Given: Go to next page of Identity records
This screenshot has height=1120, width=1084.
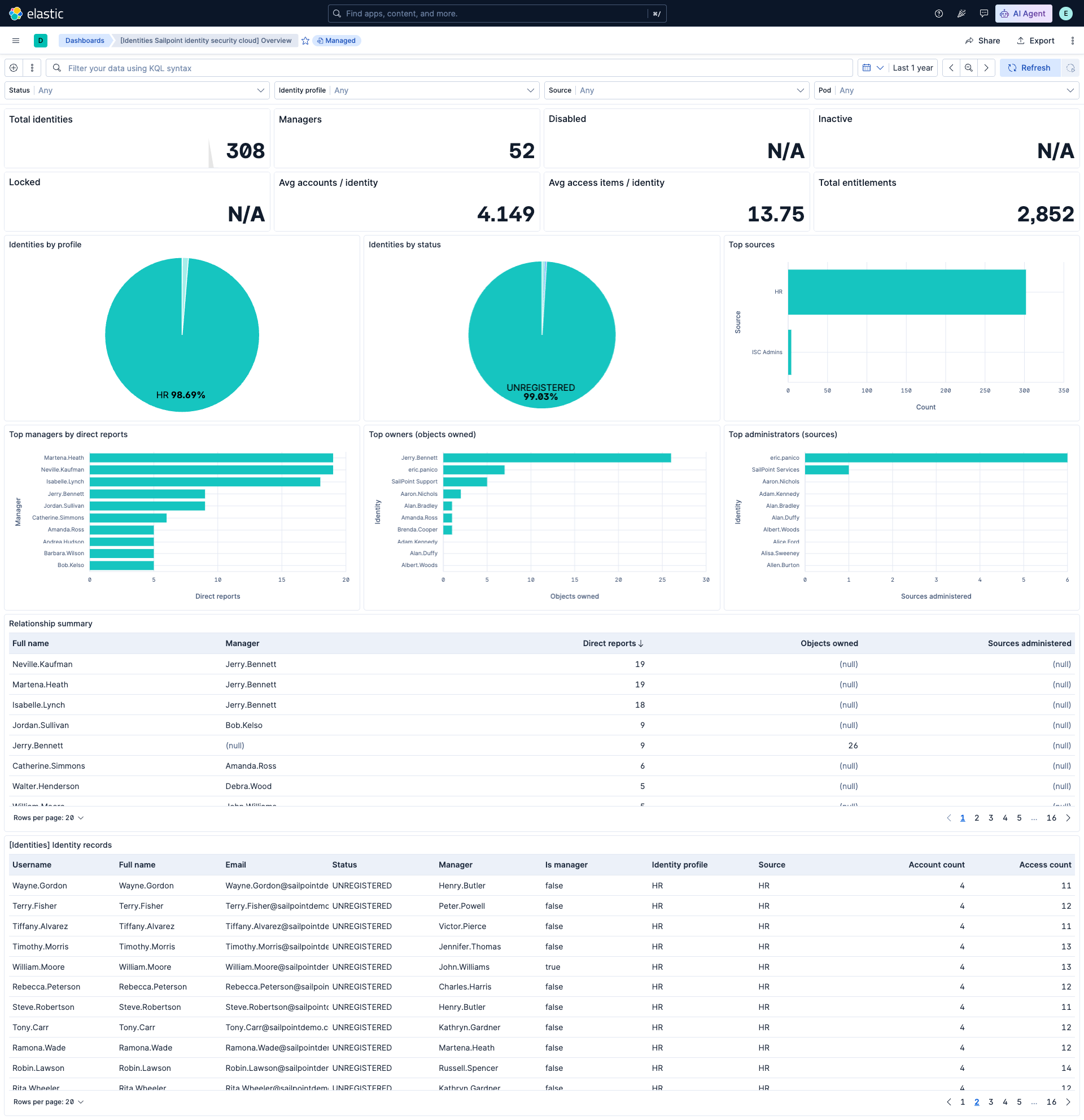Looking at the screenshot, I should click(1068, 1102).
